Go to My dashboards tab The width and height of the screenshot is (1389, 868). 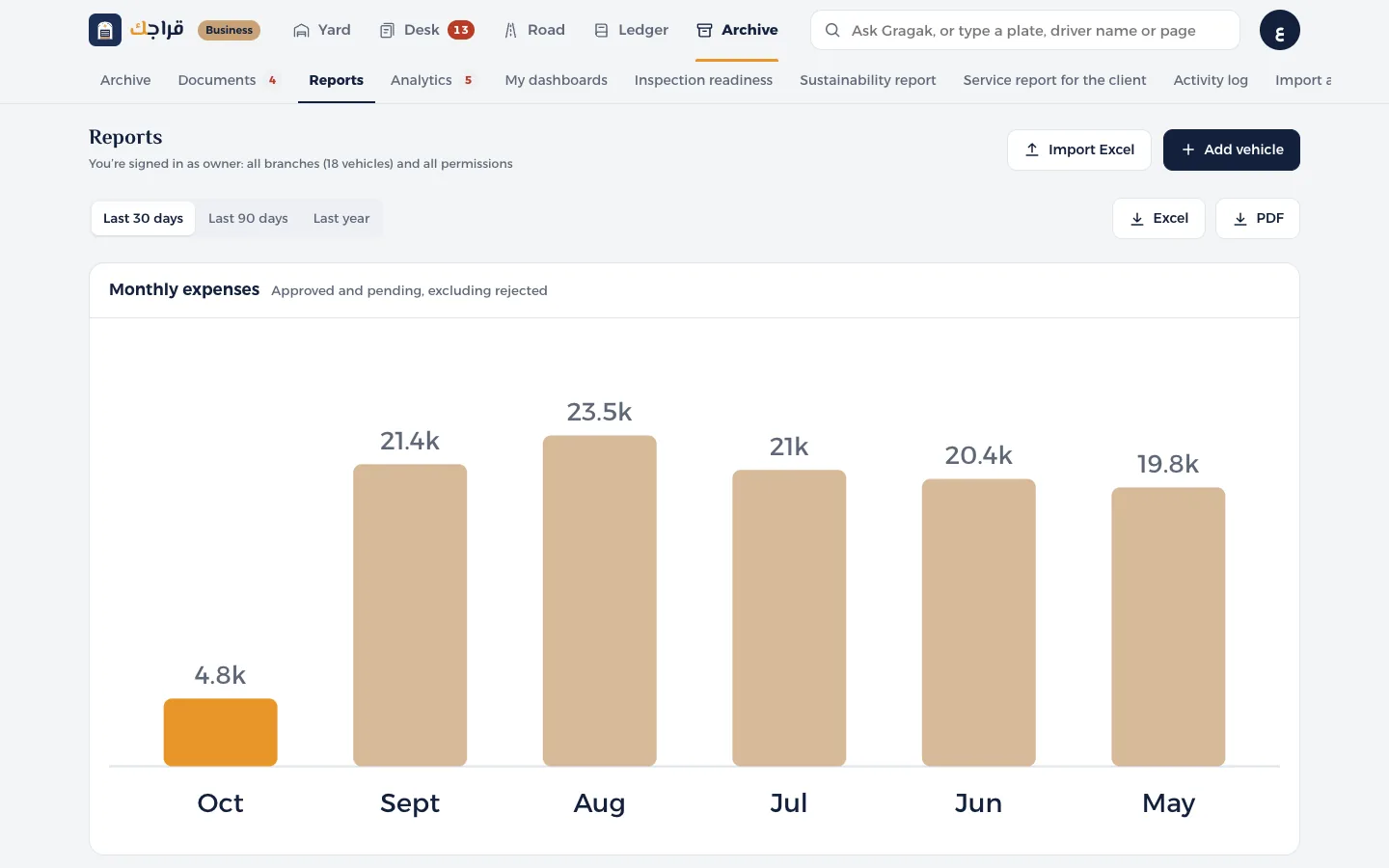[x=557, y=80]
